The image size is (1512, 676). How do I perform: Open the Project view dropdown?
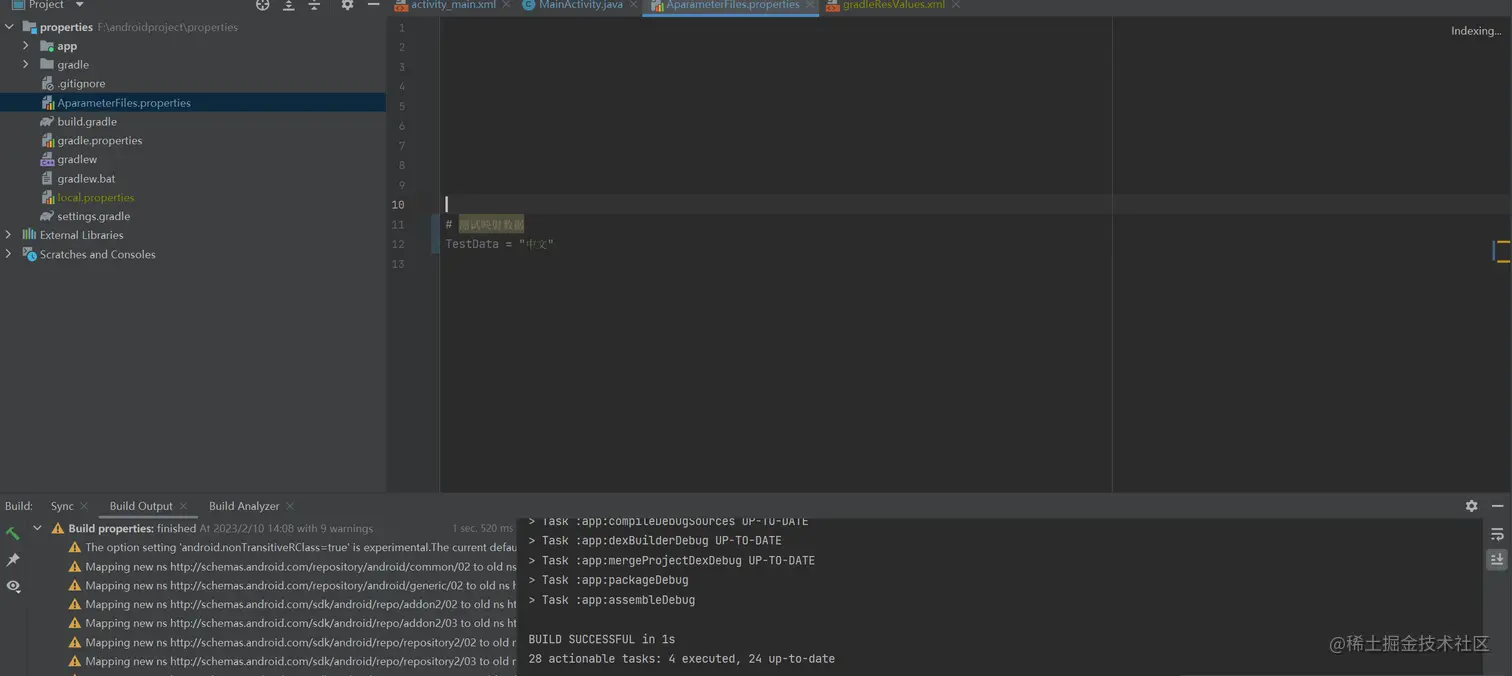coord(47,5)
